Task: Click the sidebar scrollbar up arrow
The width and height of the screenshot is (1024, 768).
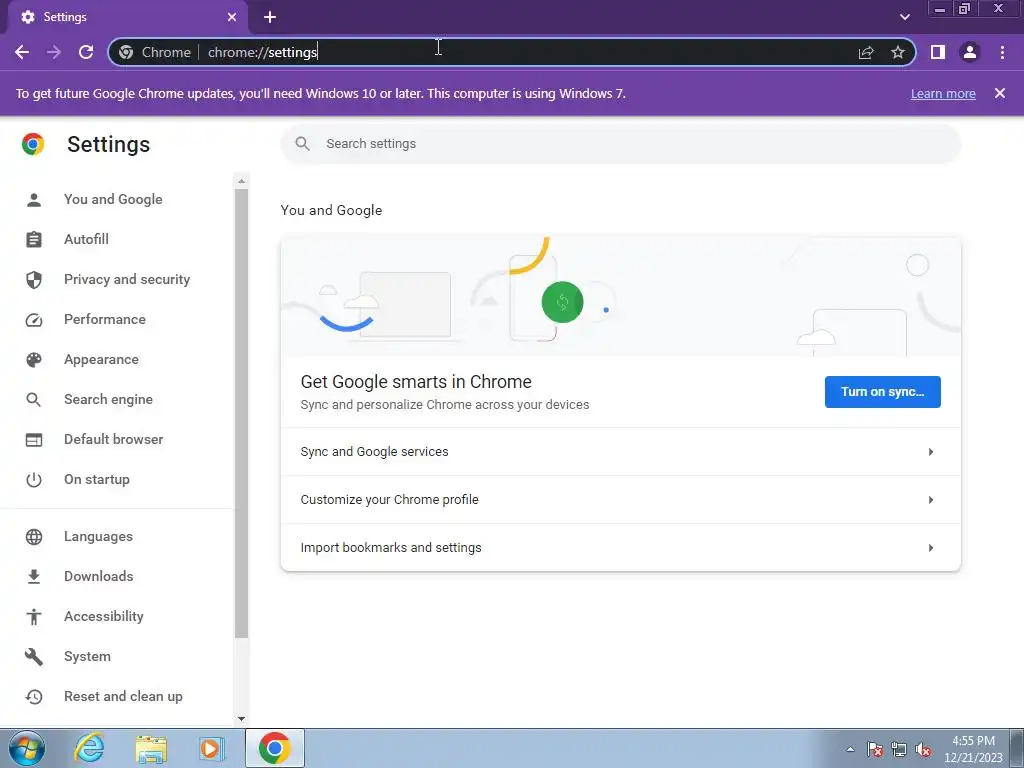Action: 241,181
